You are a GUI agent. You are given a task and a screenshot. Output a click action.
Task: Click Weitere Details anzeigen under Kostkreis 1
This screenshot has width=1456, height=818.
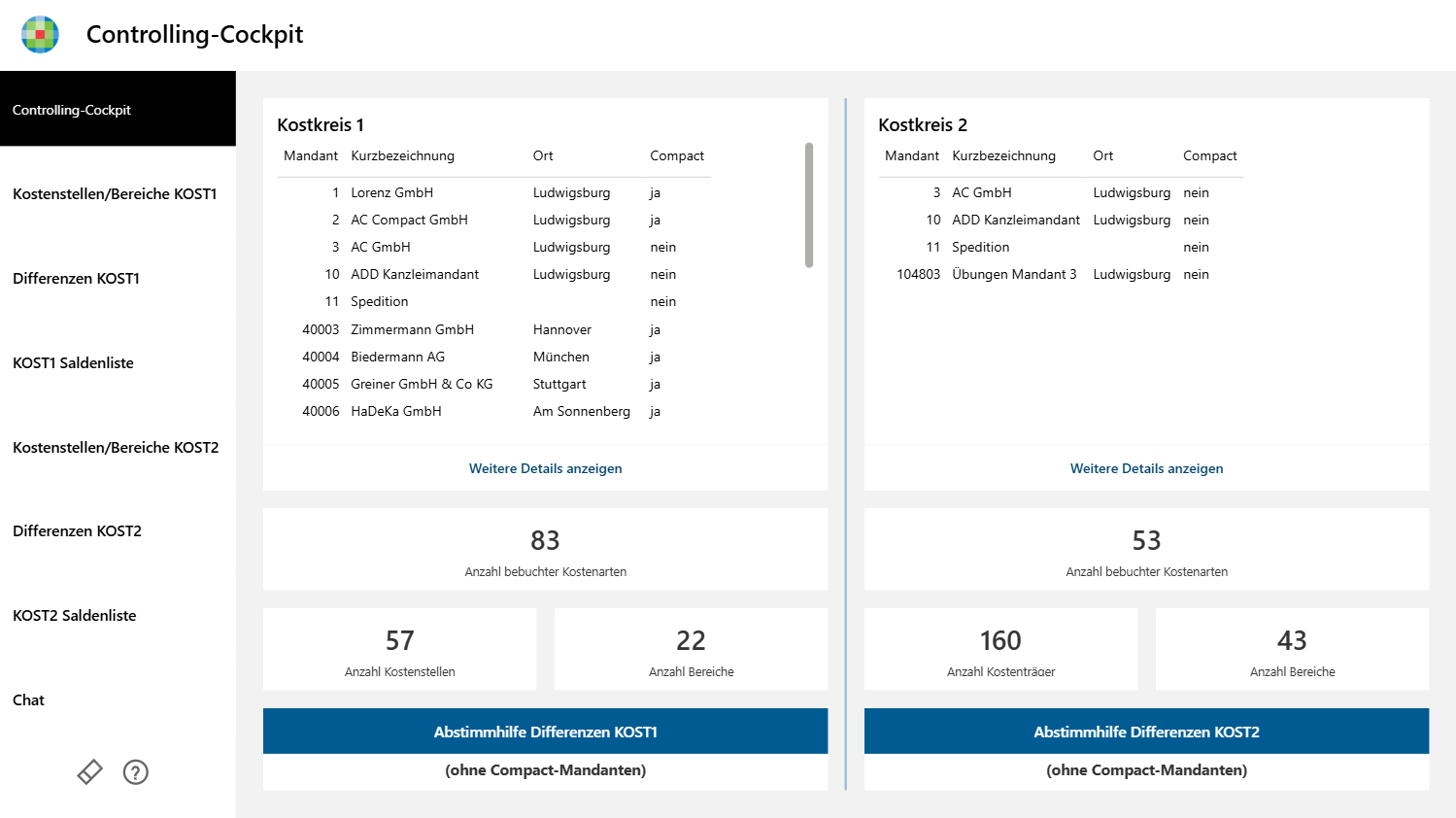[546, 468]
